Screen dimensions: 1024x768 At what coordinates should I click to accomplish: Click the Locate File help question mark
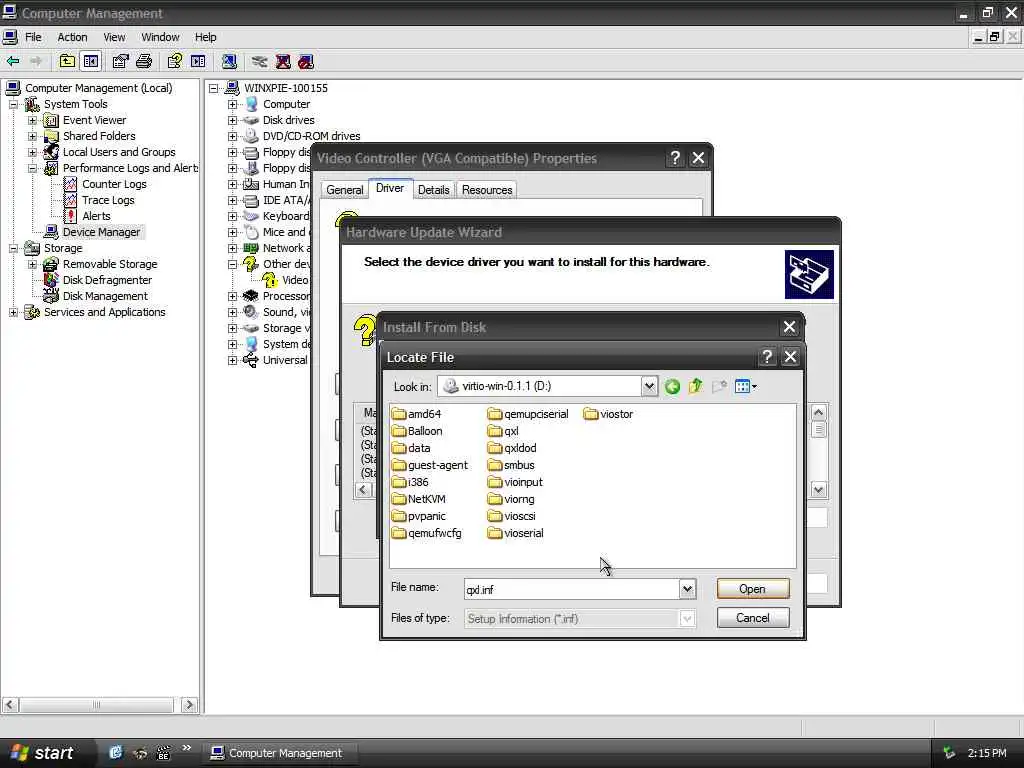click(767, 357)
